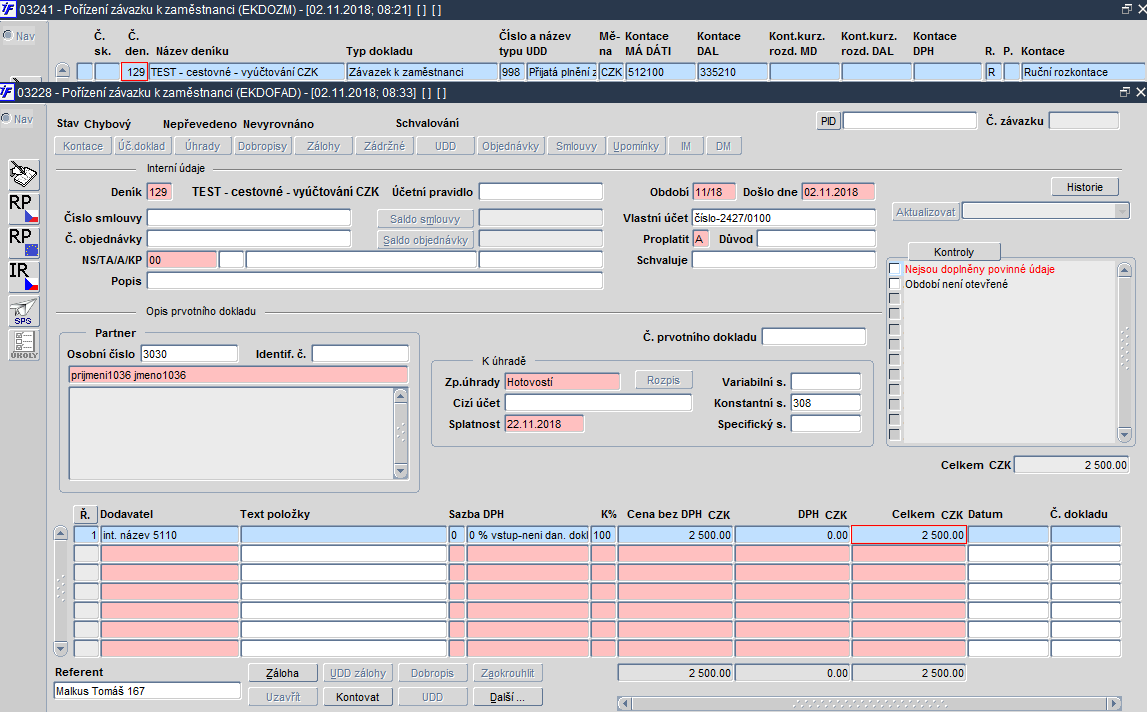Click items table scroll-down arrow
This screenshot has height=712, width=1147.
(x=61, y=648)
